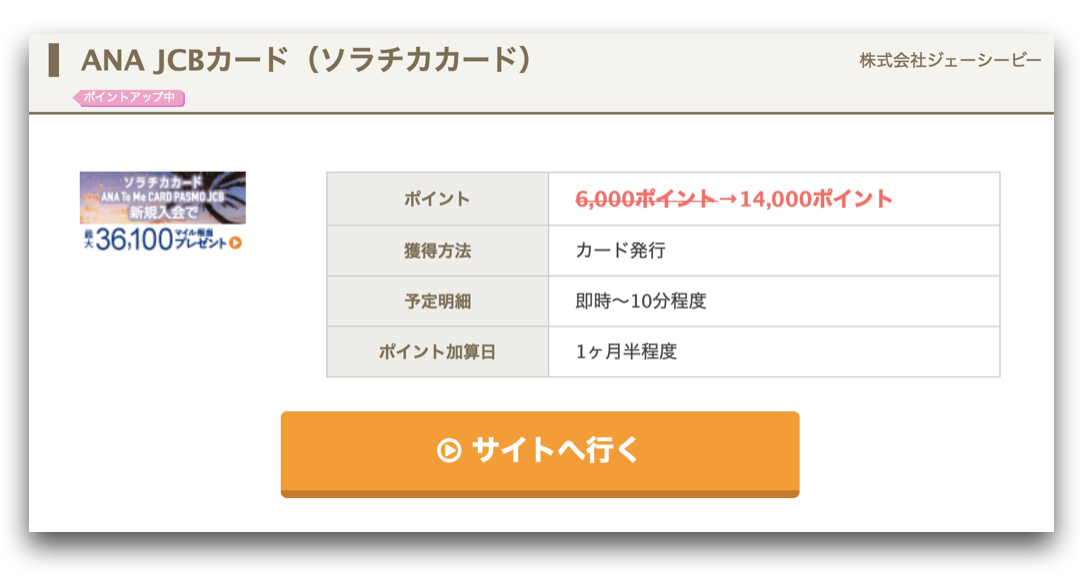Click the ポイント加算日 row header cell
Viewport: 1088px width, 580px height.
(x=438, y=352)
